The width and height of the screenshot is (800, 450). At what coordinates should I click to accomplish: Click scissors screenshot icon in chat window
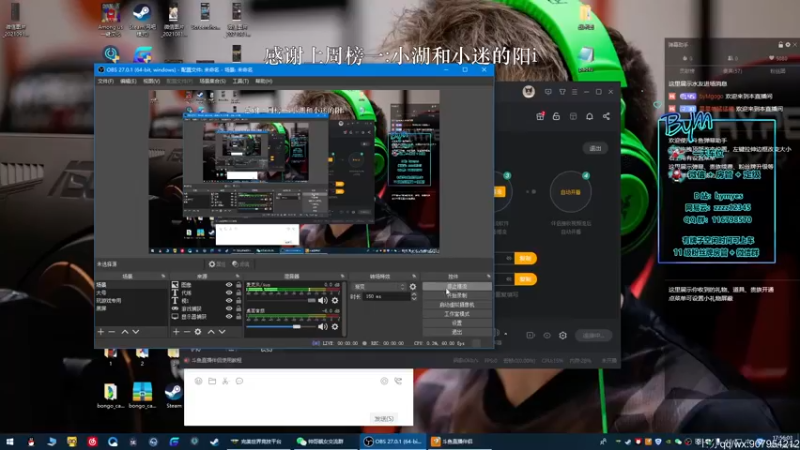226,381
